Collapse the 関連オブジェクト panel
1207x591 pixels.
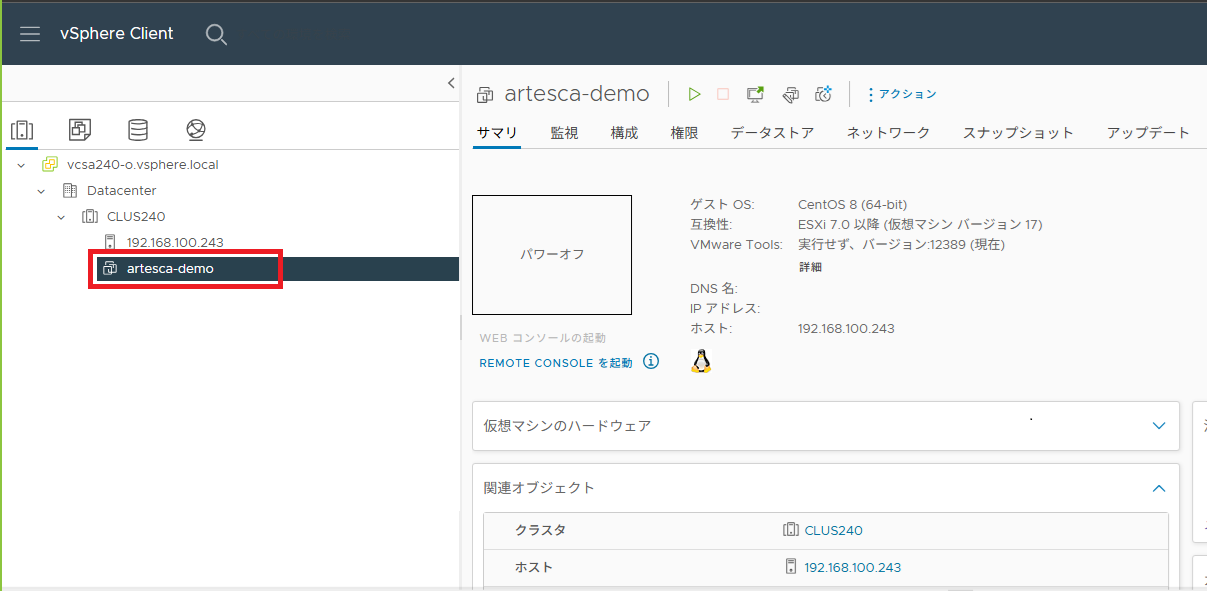point(1159,488)
